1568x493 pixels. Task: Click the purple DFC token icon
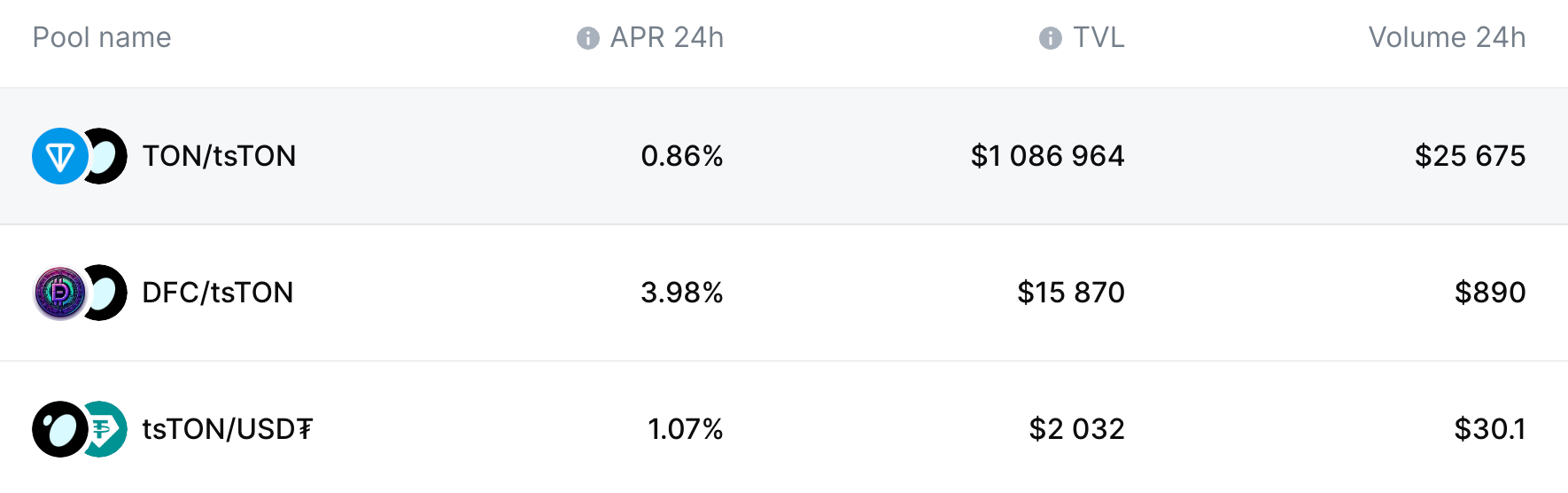59,293
